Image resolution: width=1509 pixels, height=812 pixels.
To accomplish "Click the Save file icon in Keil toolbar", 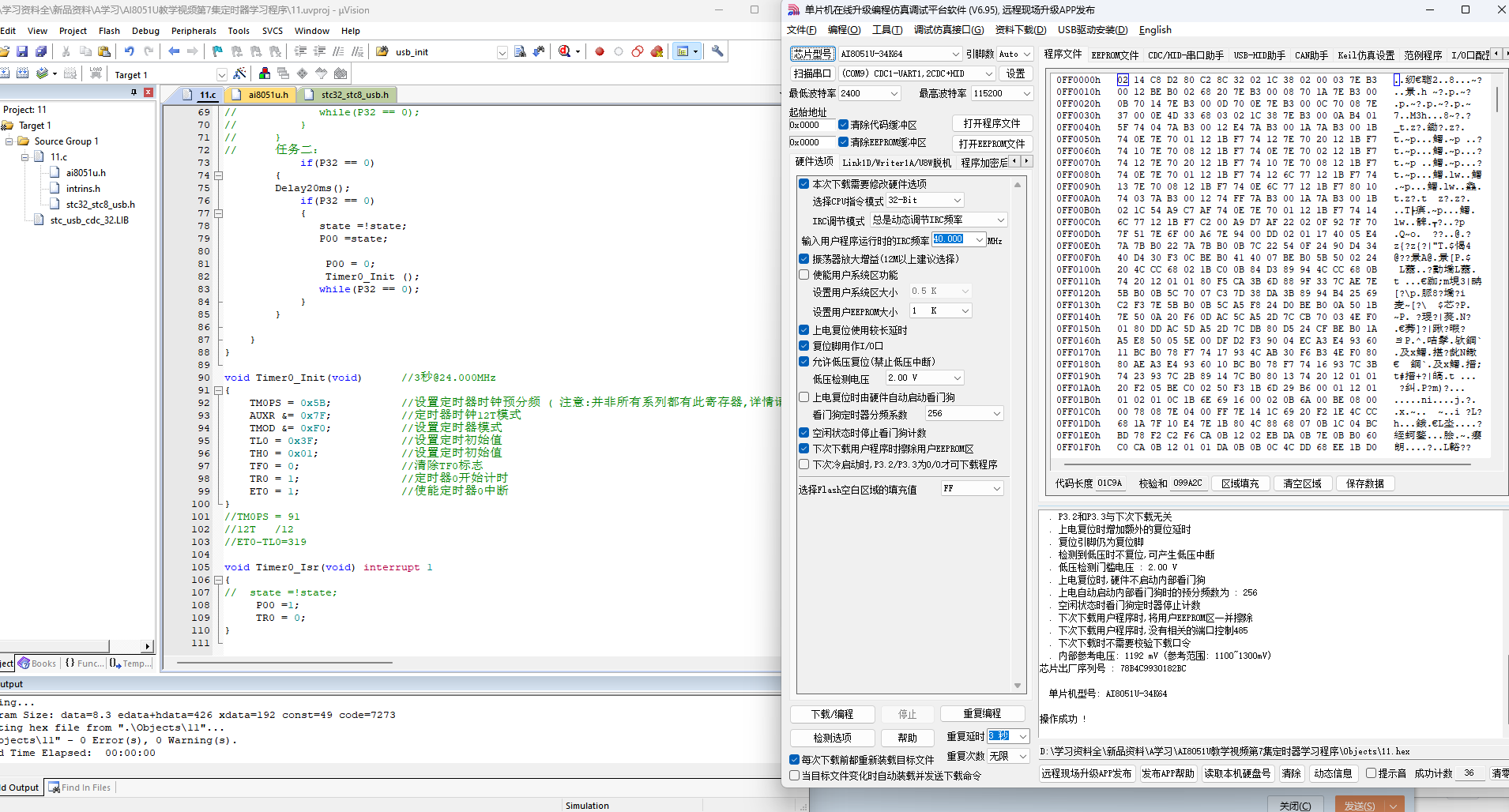I will click(22, 51).
